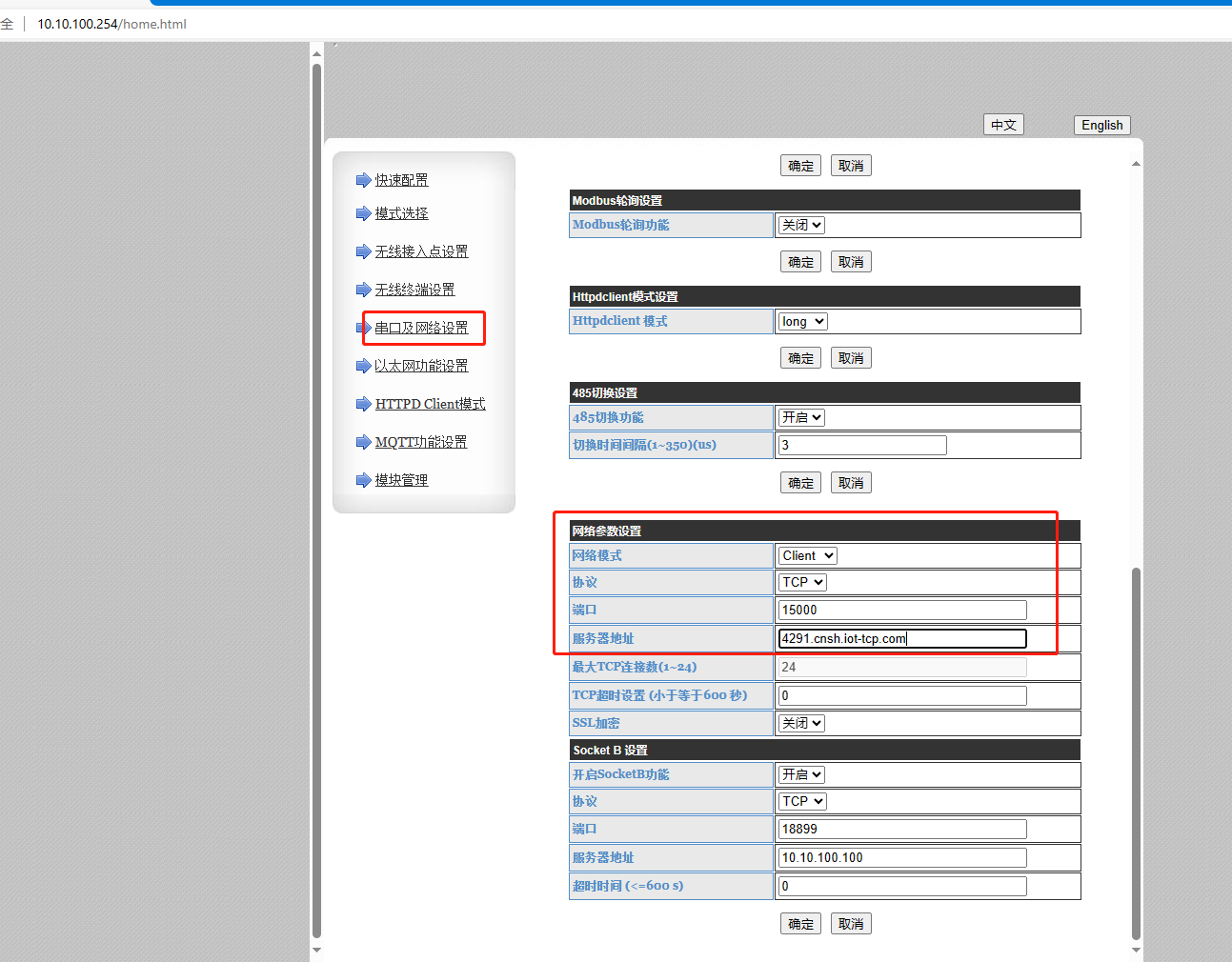Click the 服务器地址 field containing 4291.cnsh.iot-tcp.com
This screenshot has width=1232, height=962.
[x=901, y=639]
